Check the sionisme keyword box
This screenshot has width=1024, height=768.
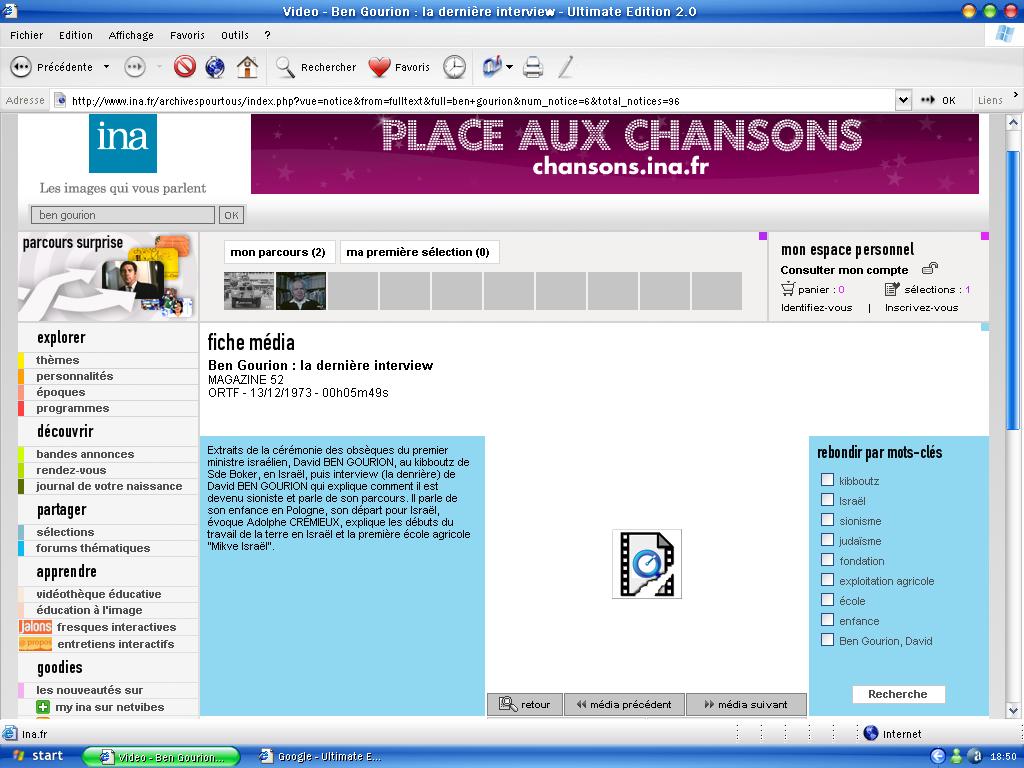pos(827,520)
